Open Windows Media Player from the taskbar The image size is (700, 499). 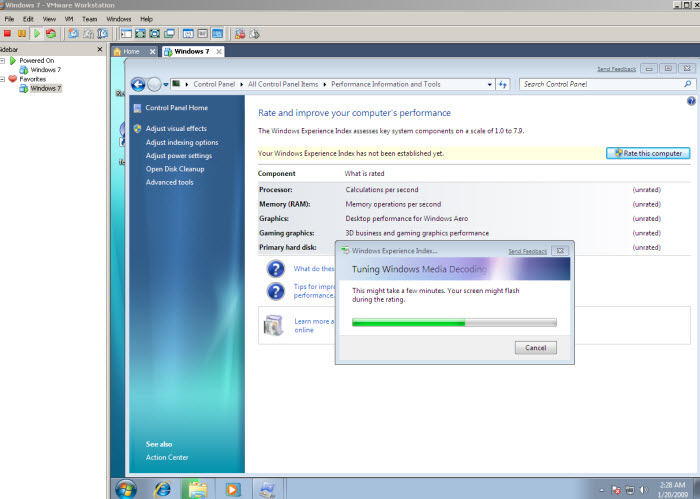232,490
